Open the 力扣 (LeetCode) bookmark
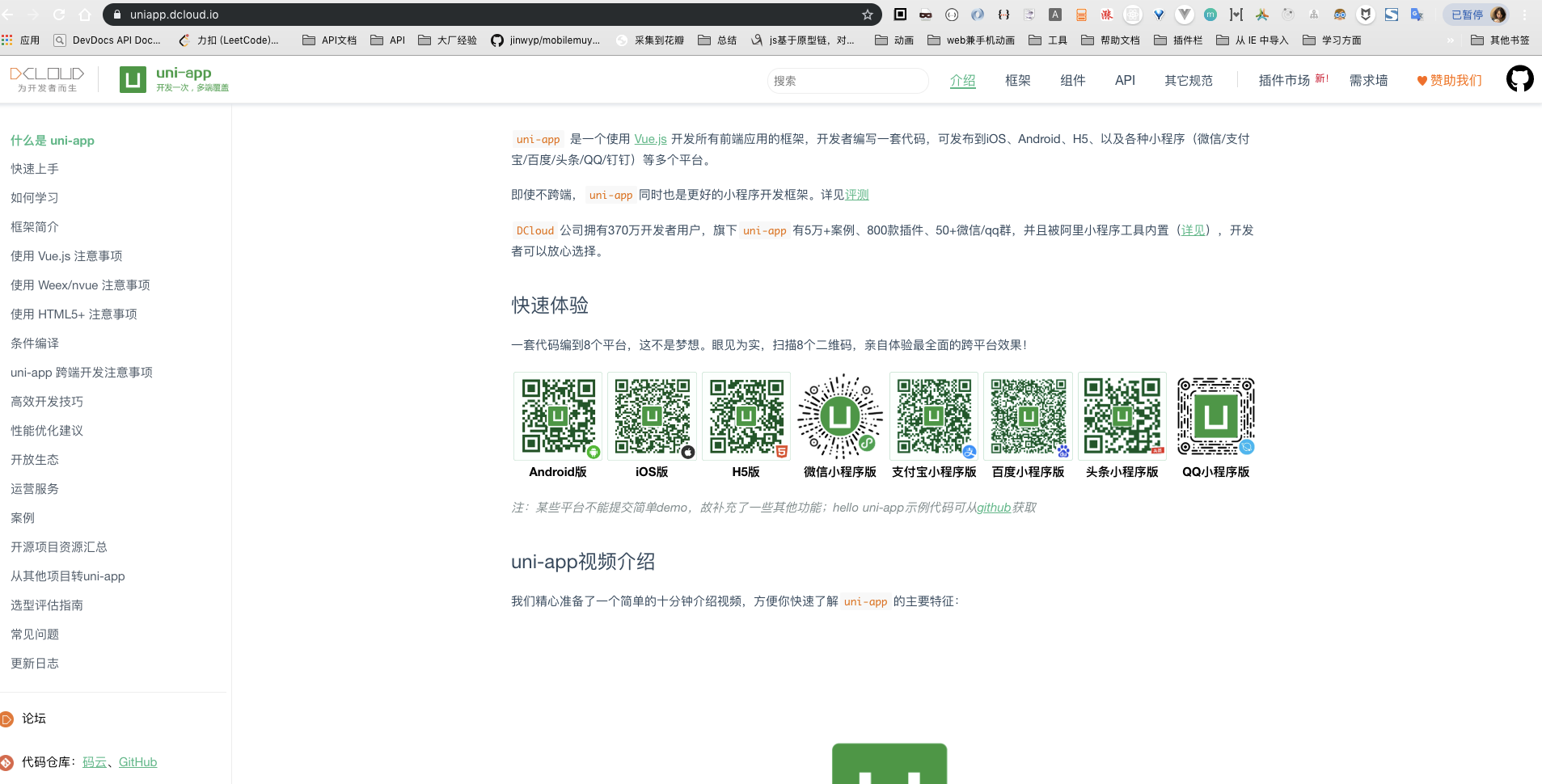 [229, 40]
